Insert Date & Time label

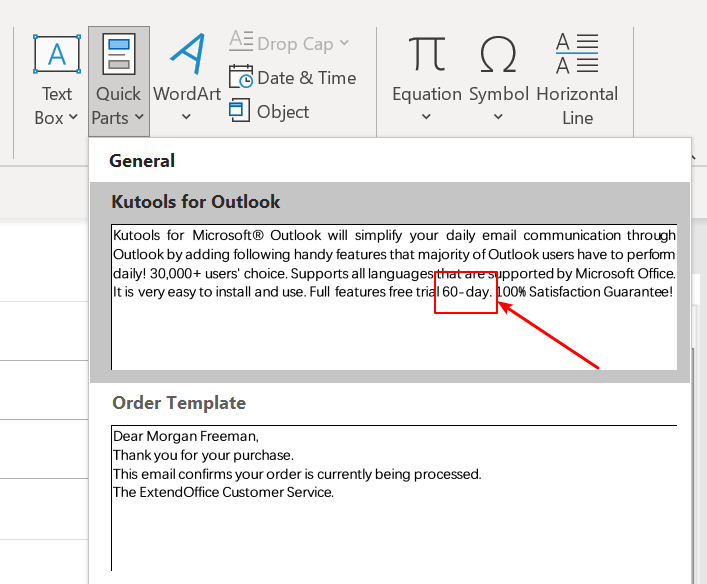pos(307,78)
